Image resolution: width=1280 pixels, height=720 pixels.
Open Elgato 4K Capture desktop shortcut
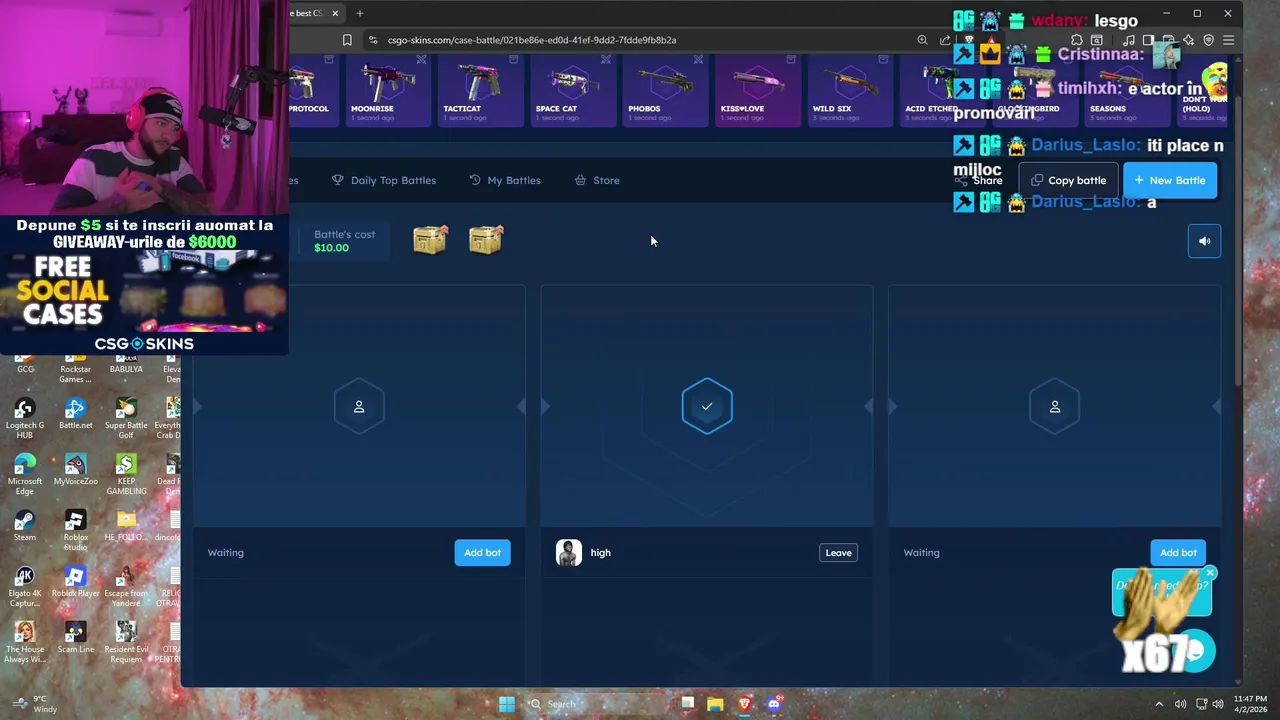[25, 587]
